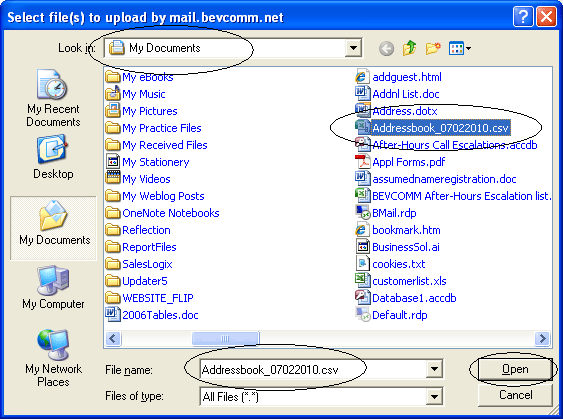Go up one folder level icon
The width and height of the screenshot is (563, 419).
point(410,48)
